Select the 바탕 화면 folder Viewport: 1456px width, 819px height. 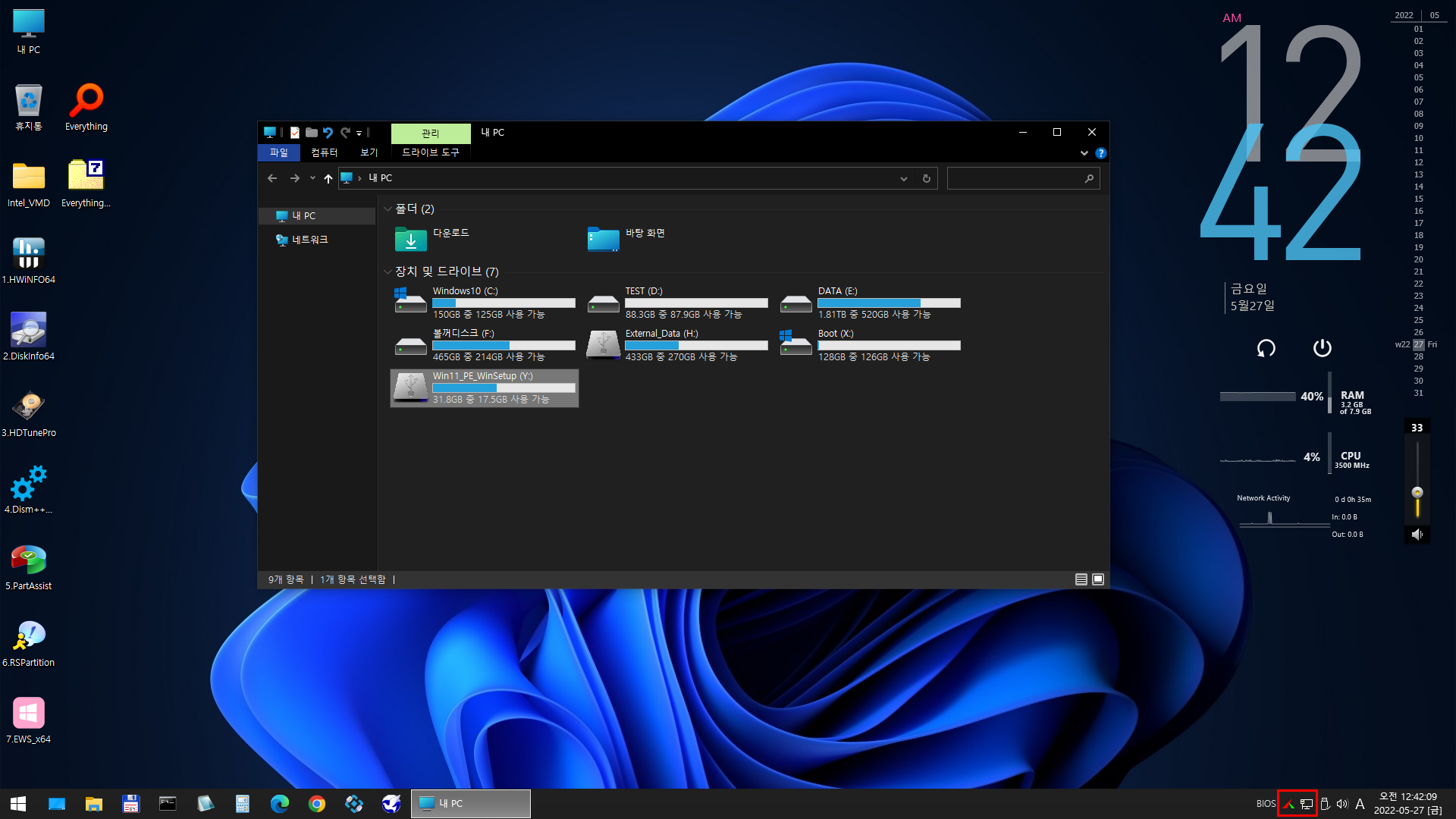point(676,239)
